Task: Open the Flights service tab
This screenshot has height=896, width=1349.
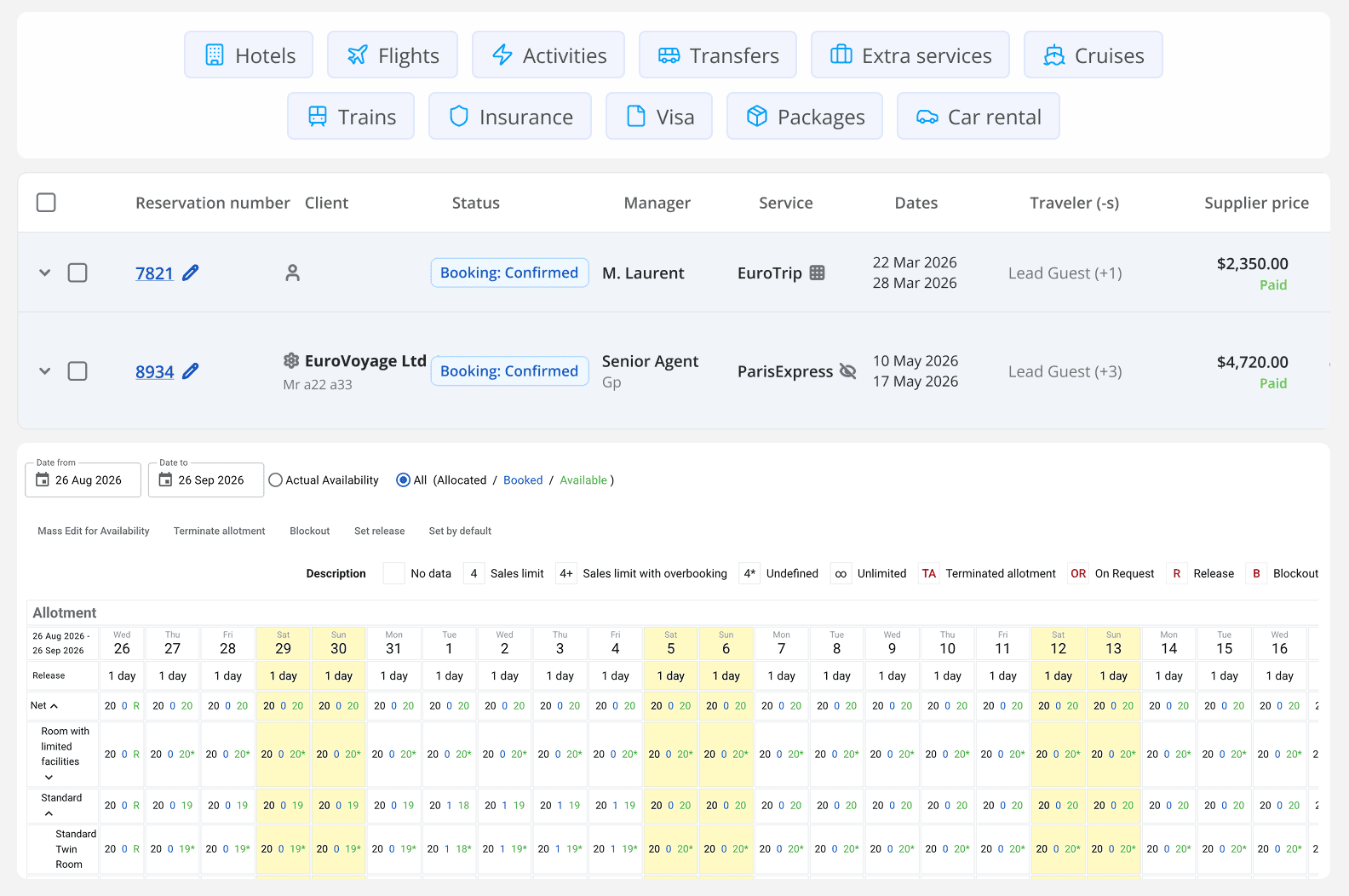Action: coord(393,55)
